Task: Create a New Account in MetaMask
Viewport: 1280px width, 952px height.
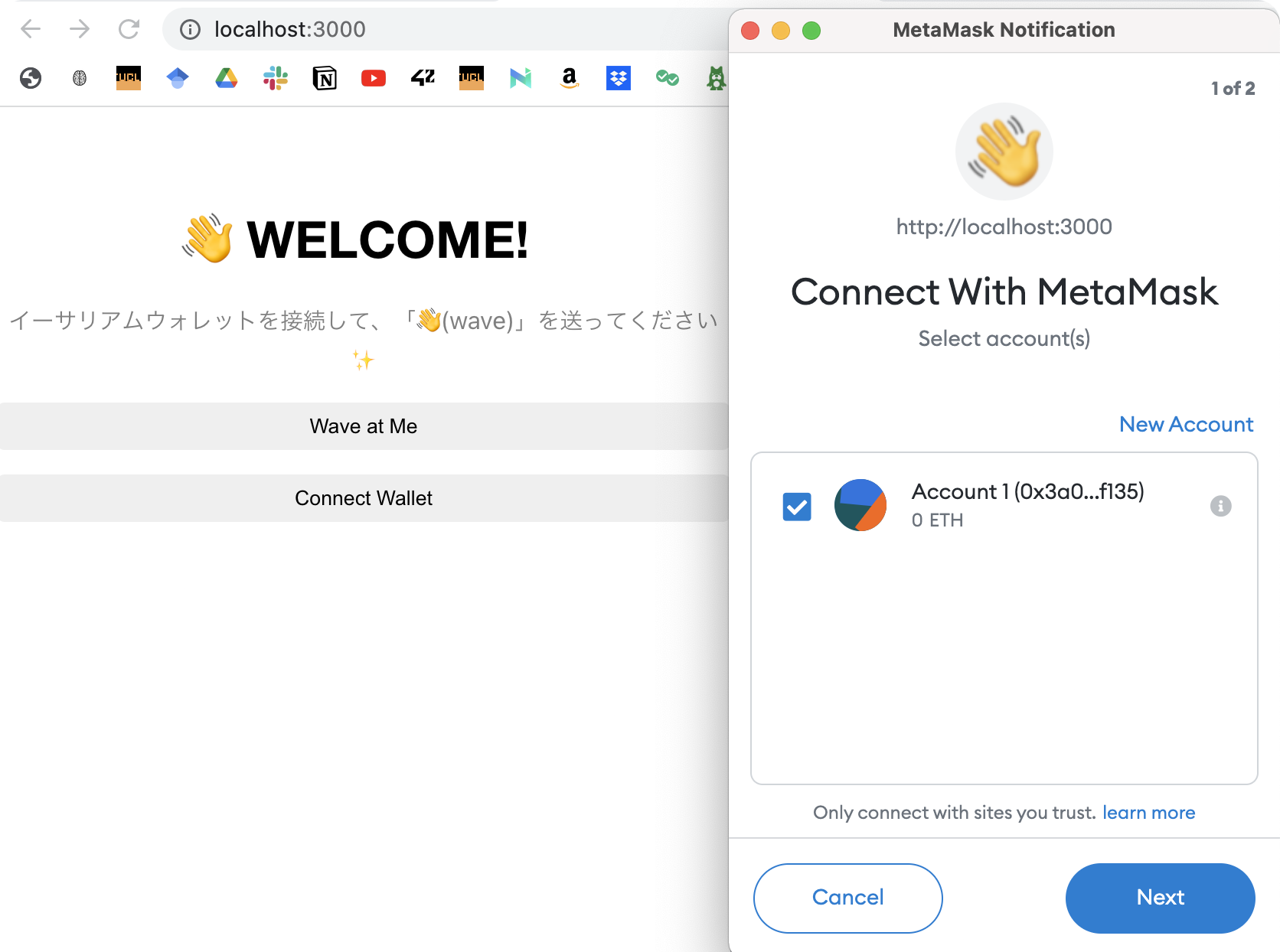Action: point(1186,424)
